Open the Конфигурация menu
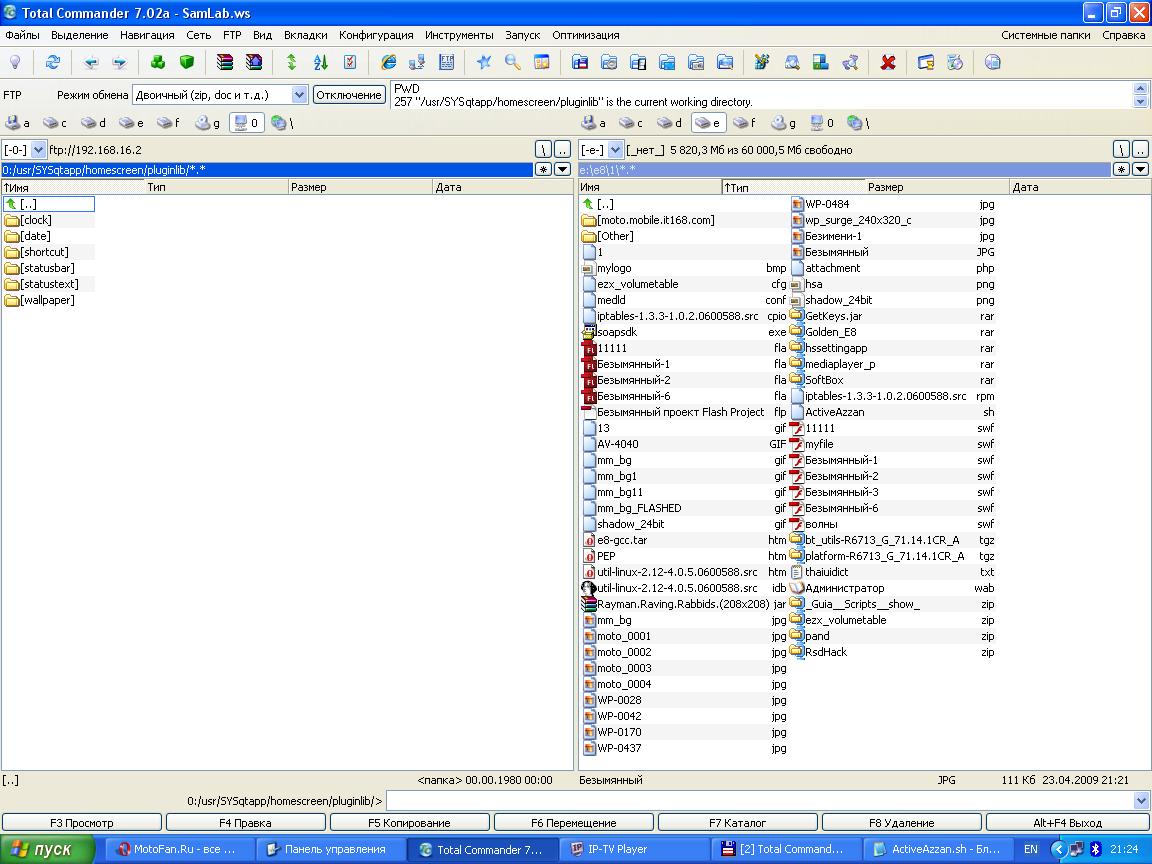This screenshot has width=1152, height=864. coord(376,35)
